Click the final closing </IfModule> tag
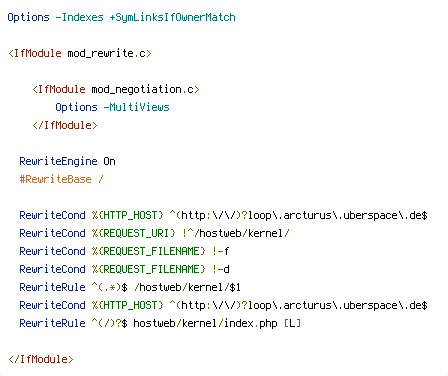The height and width of the screenshot is (376, 448). (x=41, y=359)
